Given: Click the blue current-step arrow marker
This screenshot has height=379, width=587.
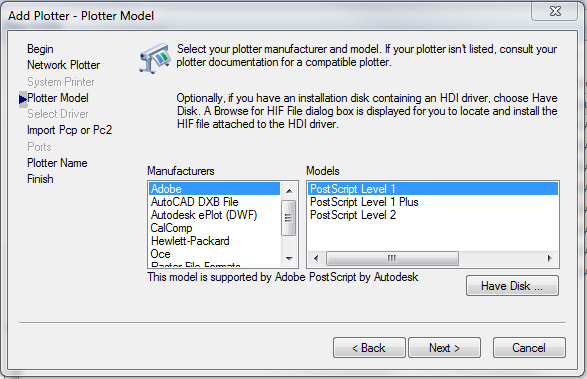Looking at the screenshot, I should (22, 99).
